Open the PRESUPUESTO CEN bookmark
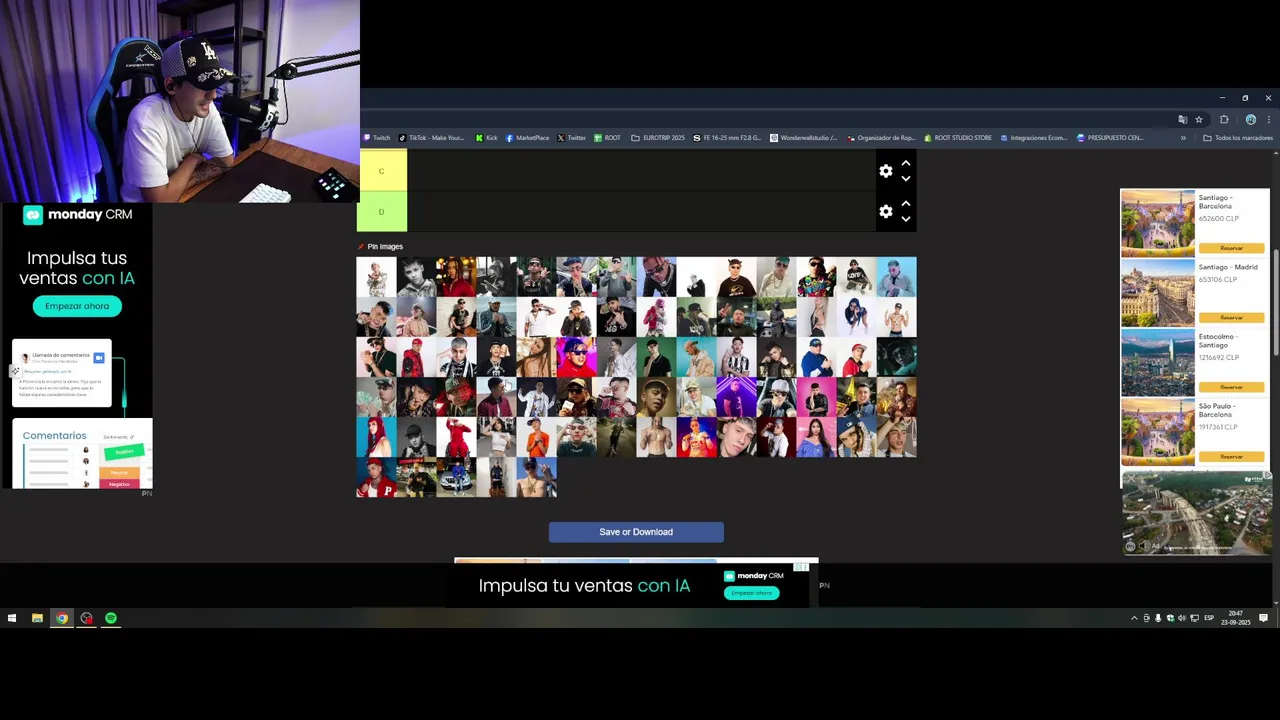Viewport: 1280px width, 720px height. point(1110,138)
